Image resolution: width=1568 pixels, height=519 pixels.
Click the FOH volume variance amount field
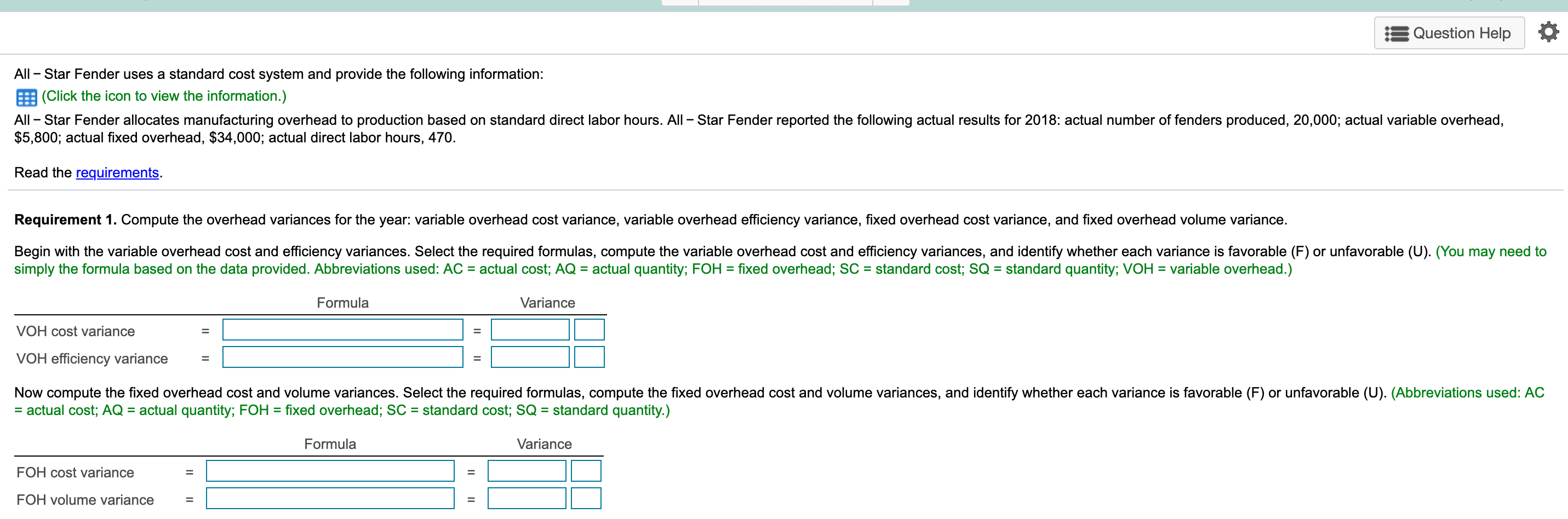[x=527, y=498]
